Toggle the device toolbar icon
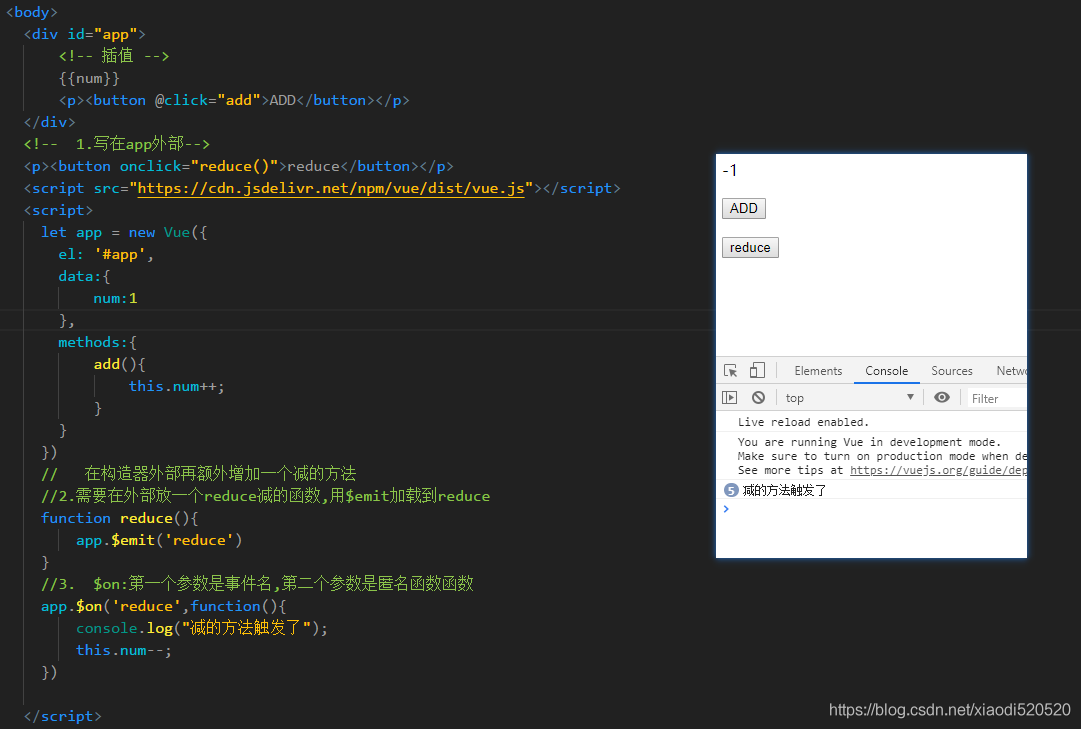Image resolution: width=1081 pixels, height=729 pixels. tap(757, 370)
